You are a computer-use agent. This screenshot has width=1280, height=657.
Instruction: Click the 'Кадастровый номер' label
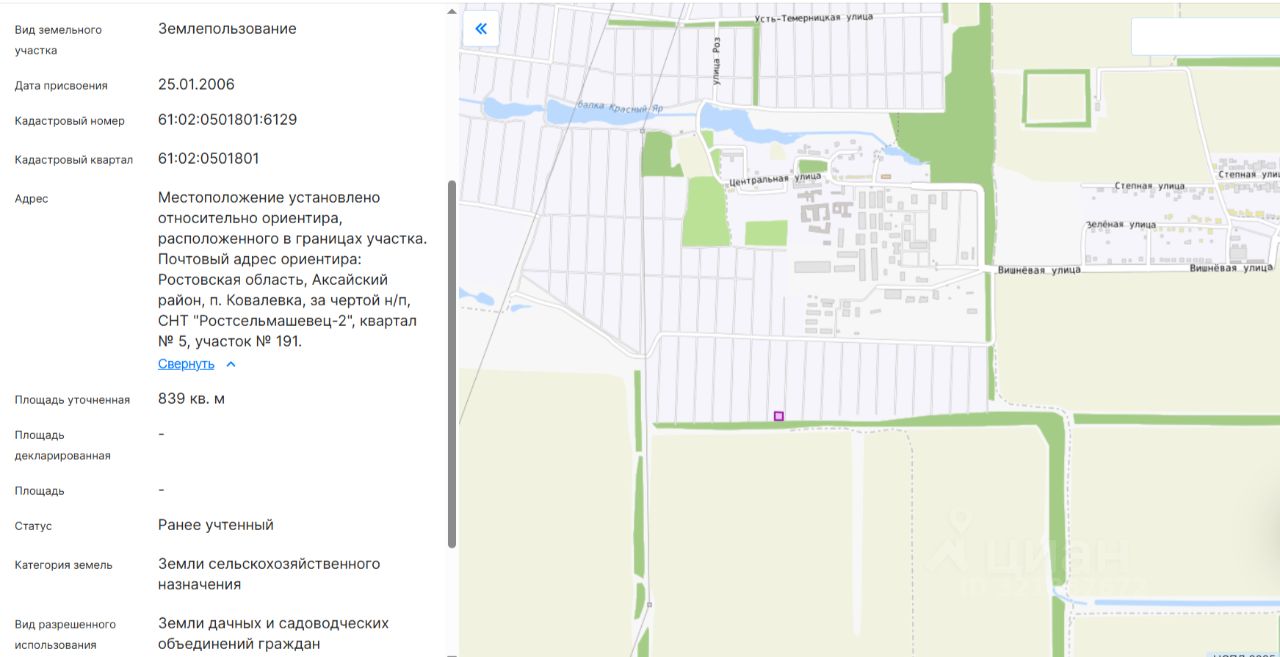coord(70,121)
